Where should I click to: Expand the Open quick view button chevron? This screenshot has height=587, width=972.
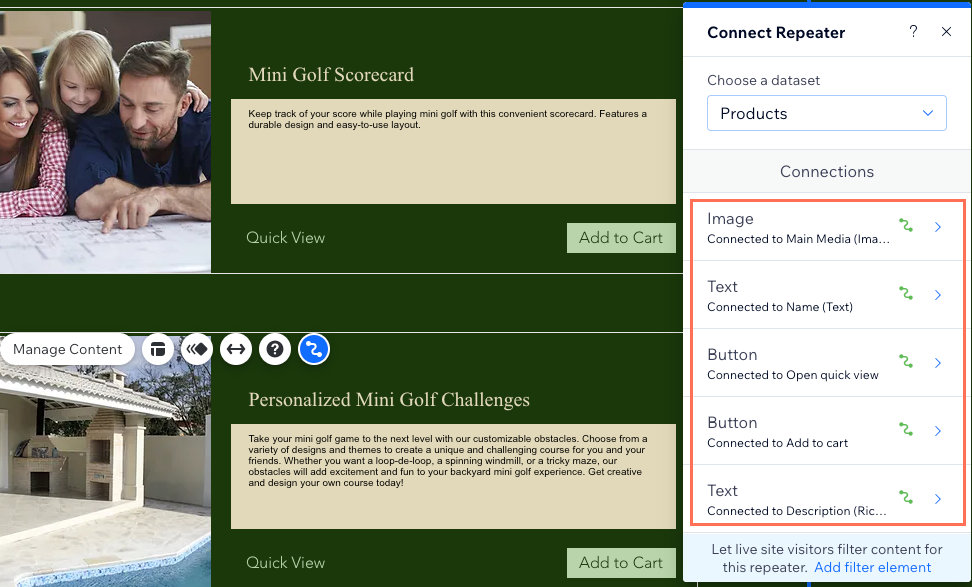[x=938, y=363]
